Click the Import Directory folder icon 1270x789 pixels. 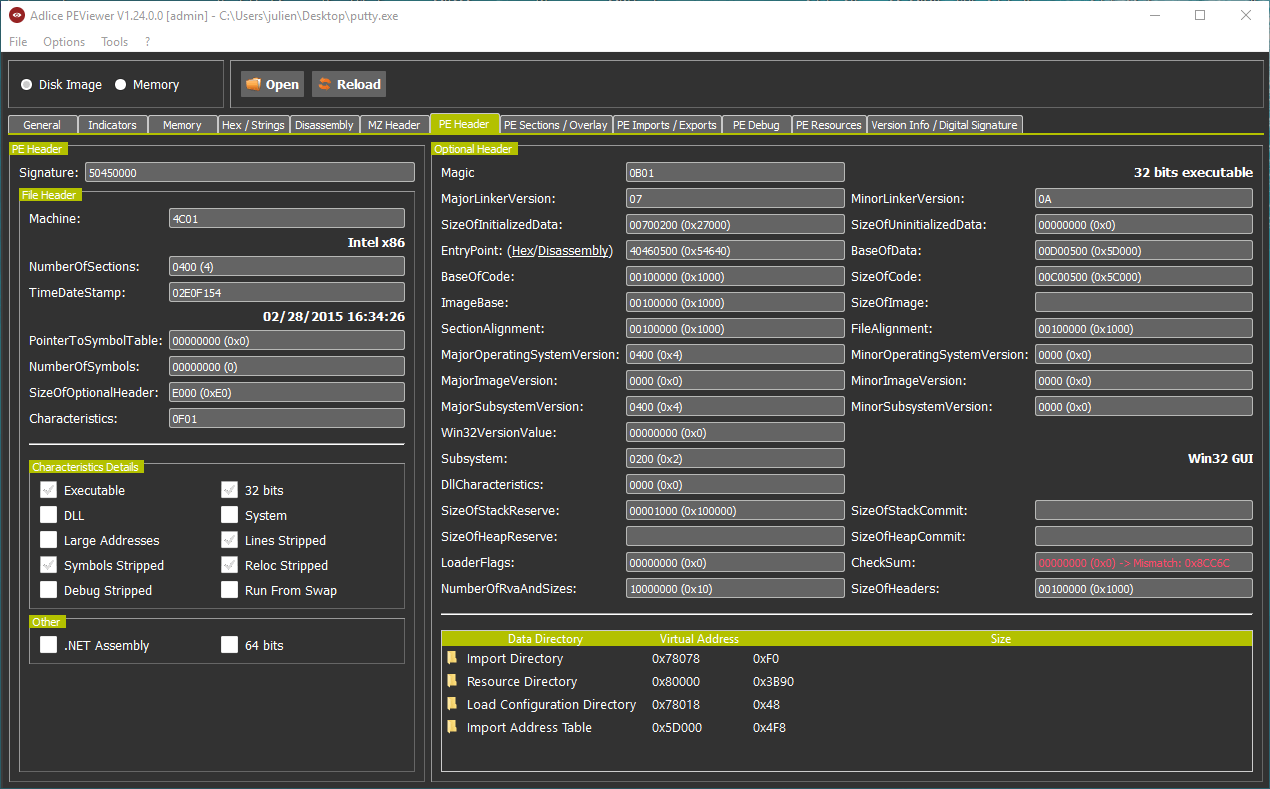coord(452,658)
